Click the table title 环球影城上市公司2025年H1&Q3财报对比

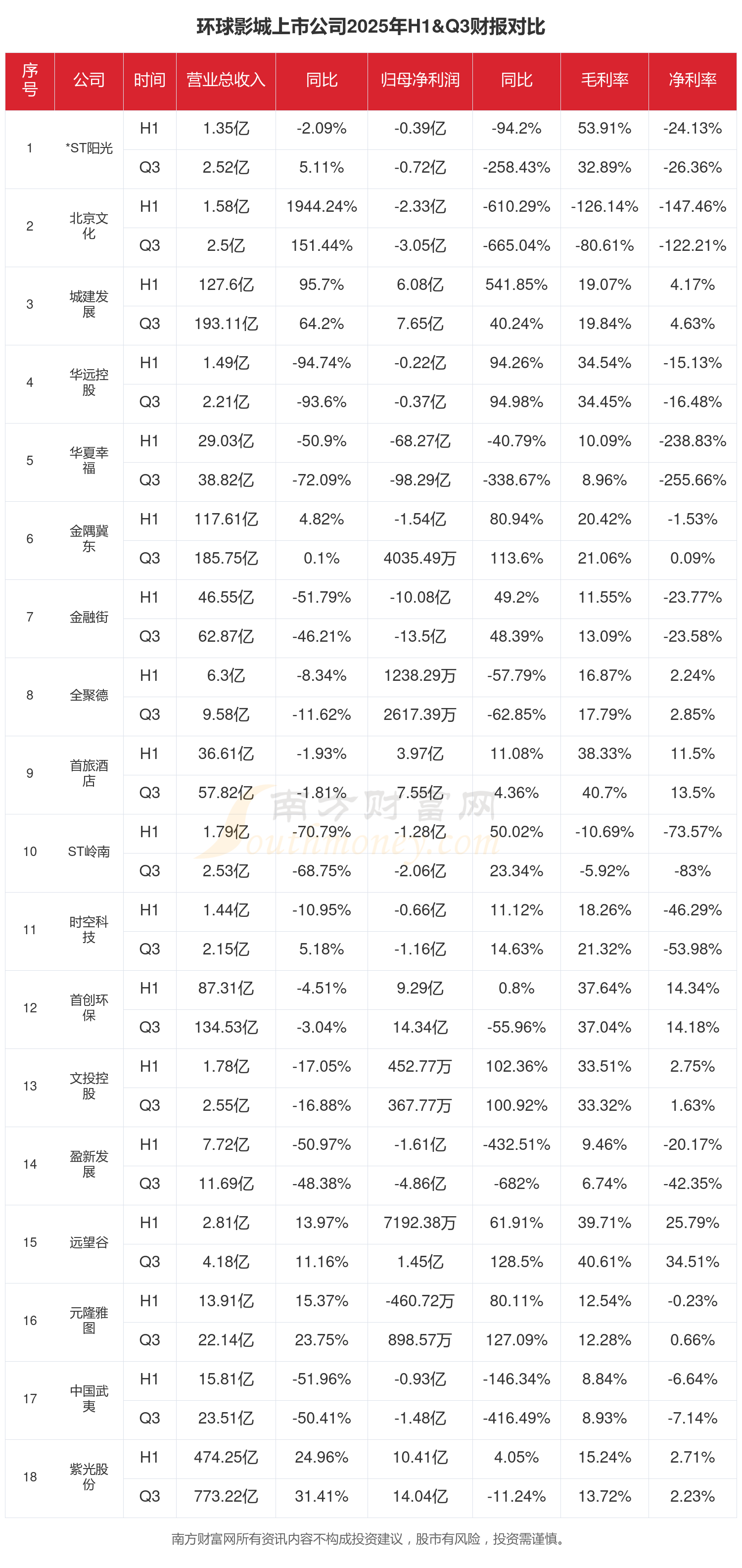[x=371, y=27]
